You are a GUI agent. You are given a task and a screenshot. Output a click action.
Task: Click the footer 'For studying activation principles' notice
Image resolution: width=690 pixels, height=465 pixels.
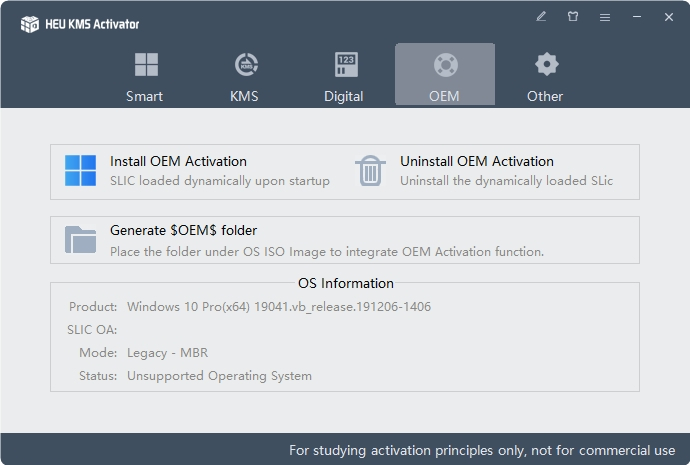pos(482,450)
